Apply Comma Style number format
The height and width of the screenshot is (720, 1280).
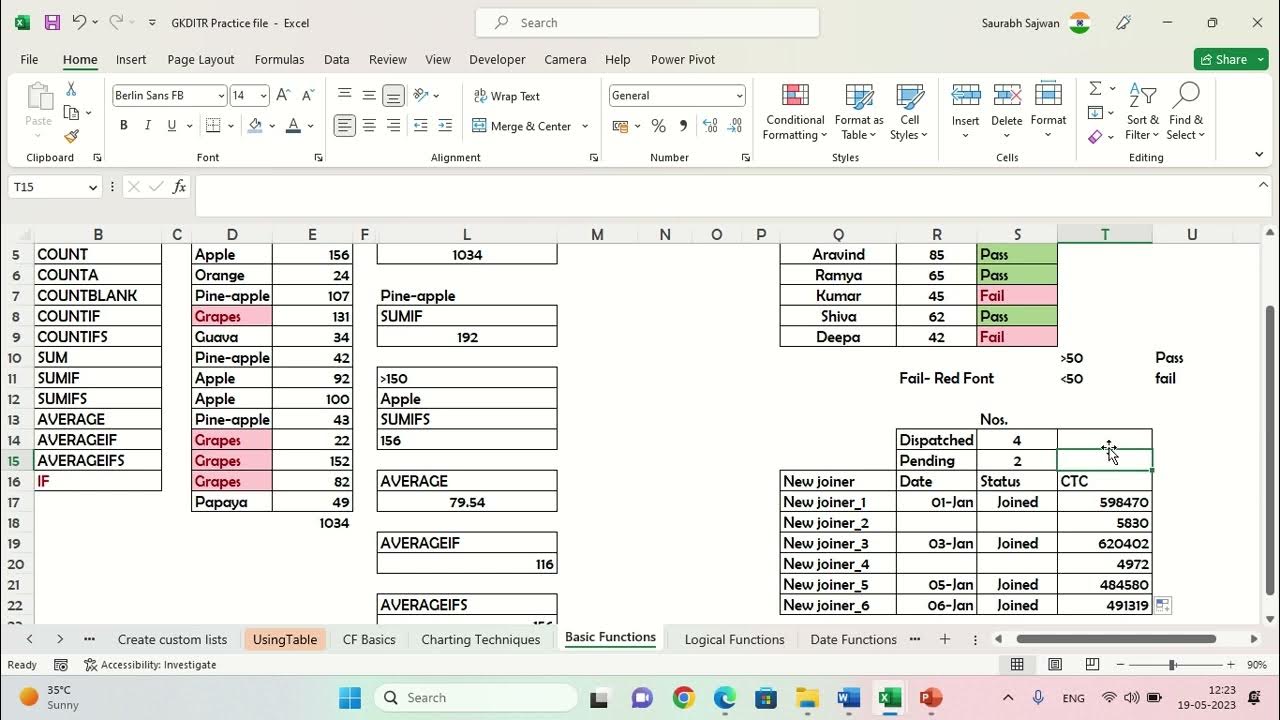[x=683, y=126]
